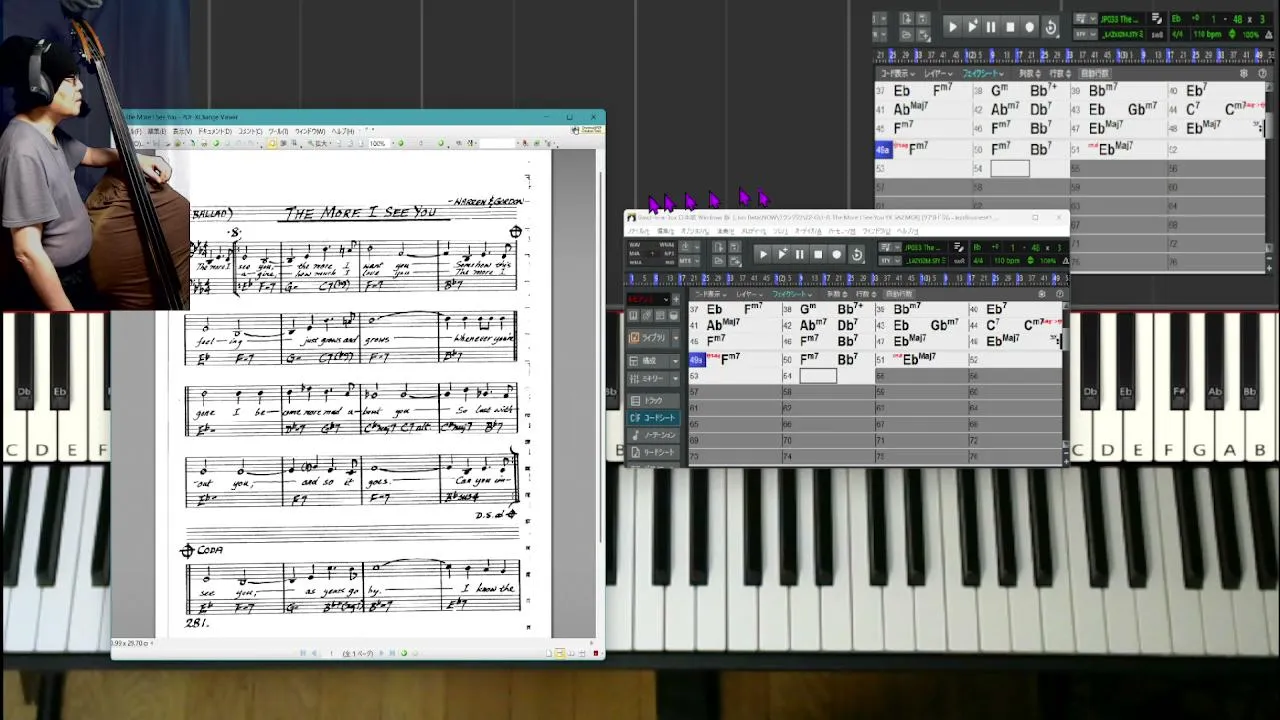This screenshot has width=1280, height=720.
Task: Open the ドキュメント(D) menu in PDF-XChange Viewer
Action: tap(214, 131)
